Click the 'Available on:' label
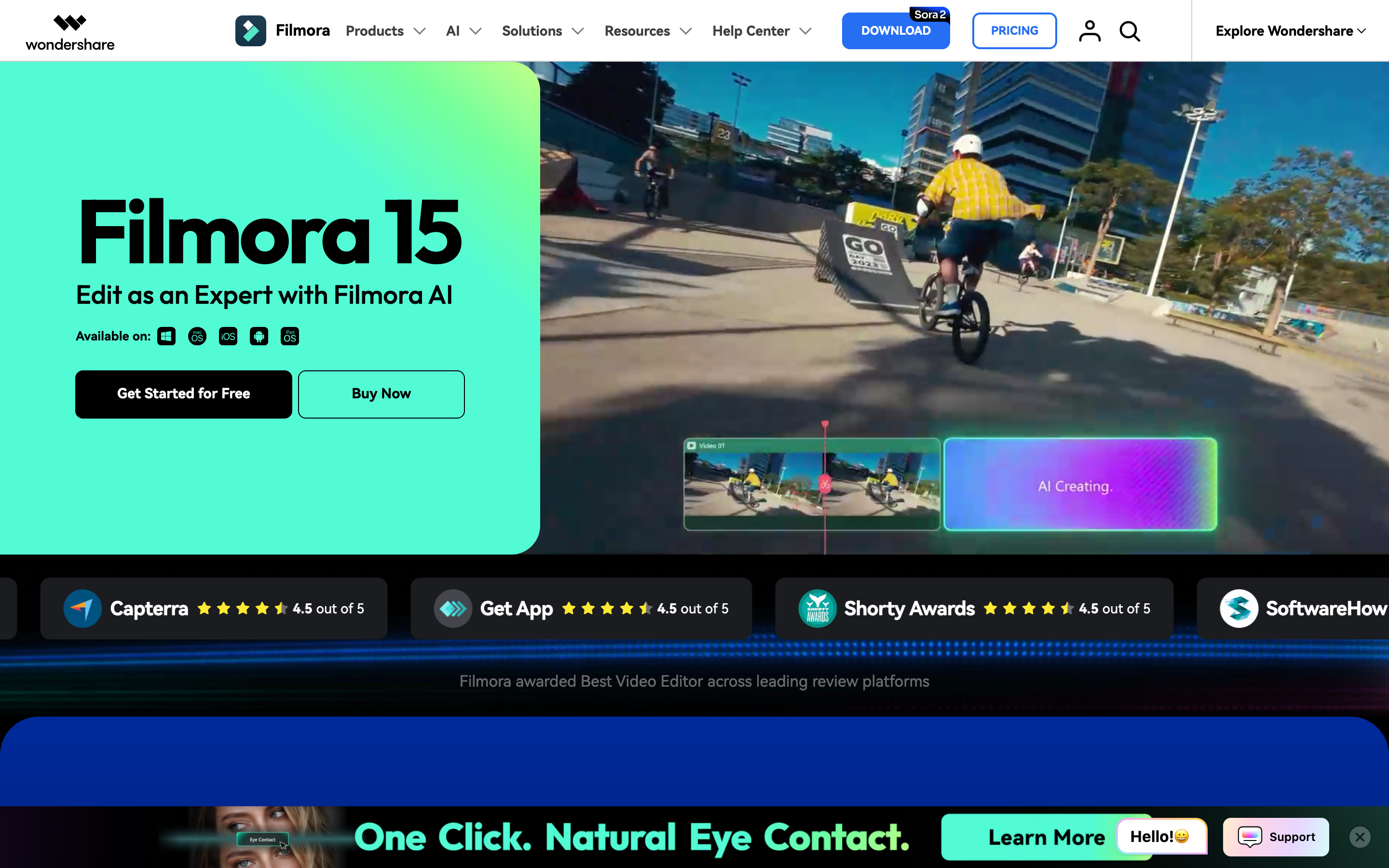The image size is (1389, 868). [113, 337]
